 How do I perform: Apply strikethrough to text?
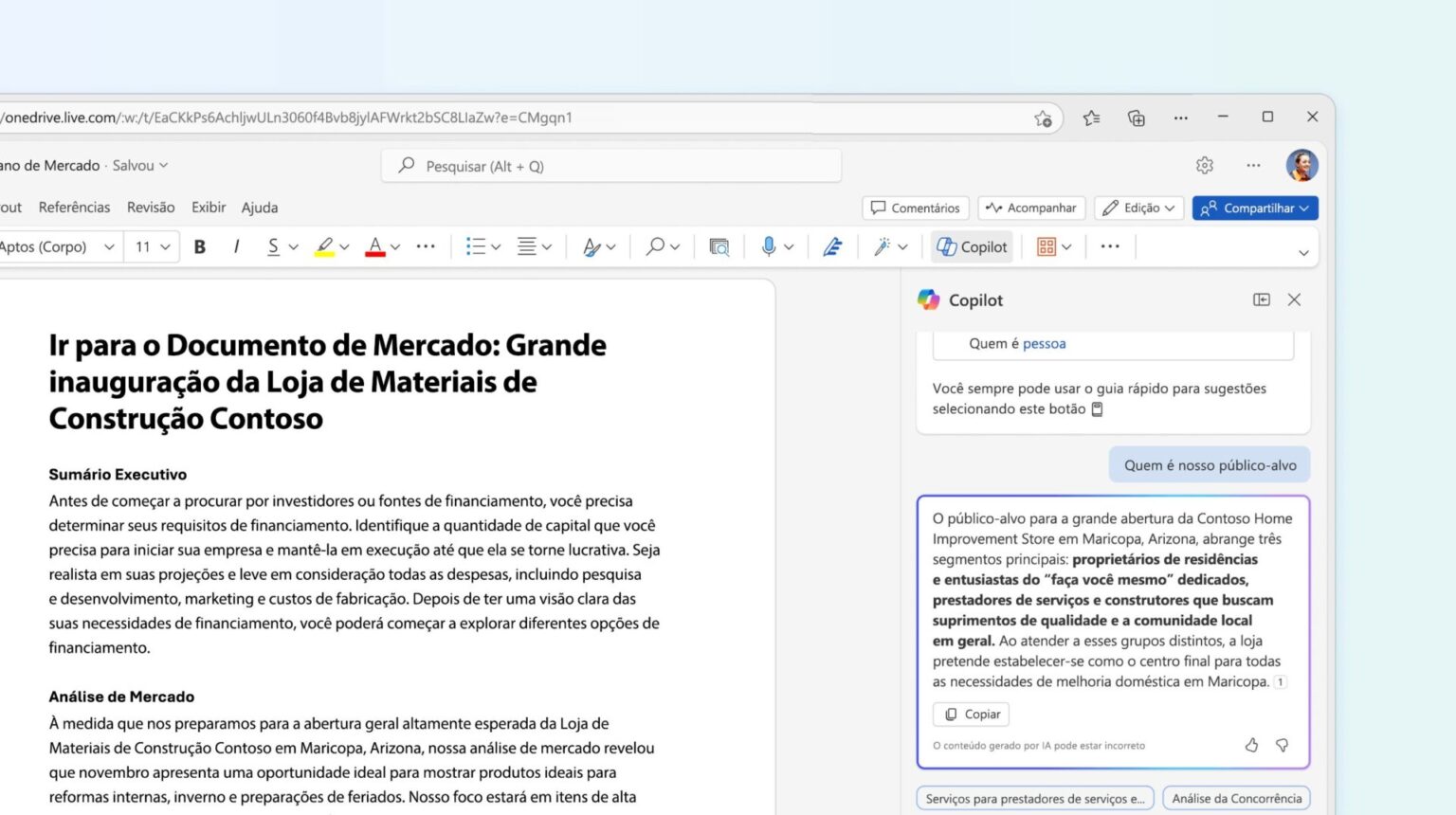[273, 246]
